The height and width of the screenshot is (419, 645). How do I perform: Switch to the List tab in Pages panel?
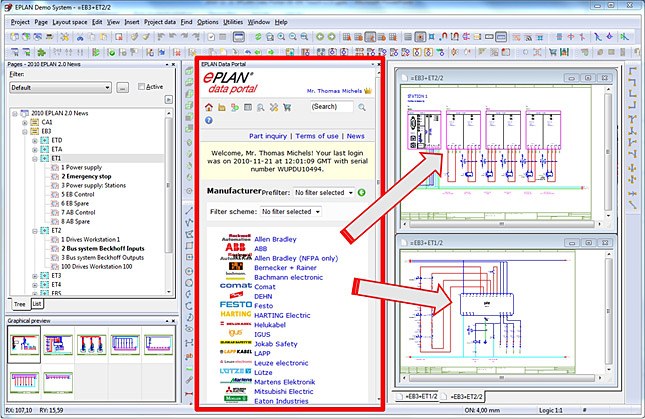click(x=37, y=304)
